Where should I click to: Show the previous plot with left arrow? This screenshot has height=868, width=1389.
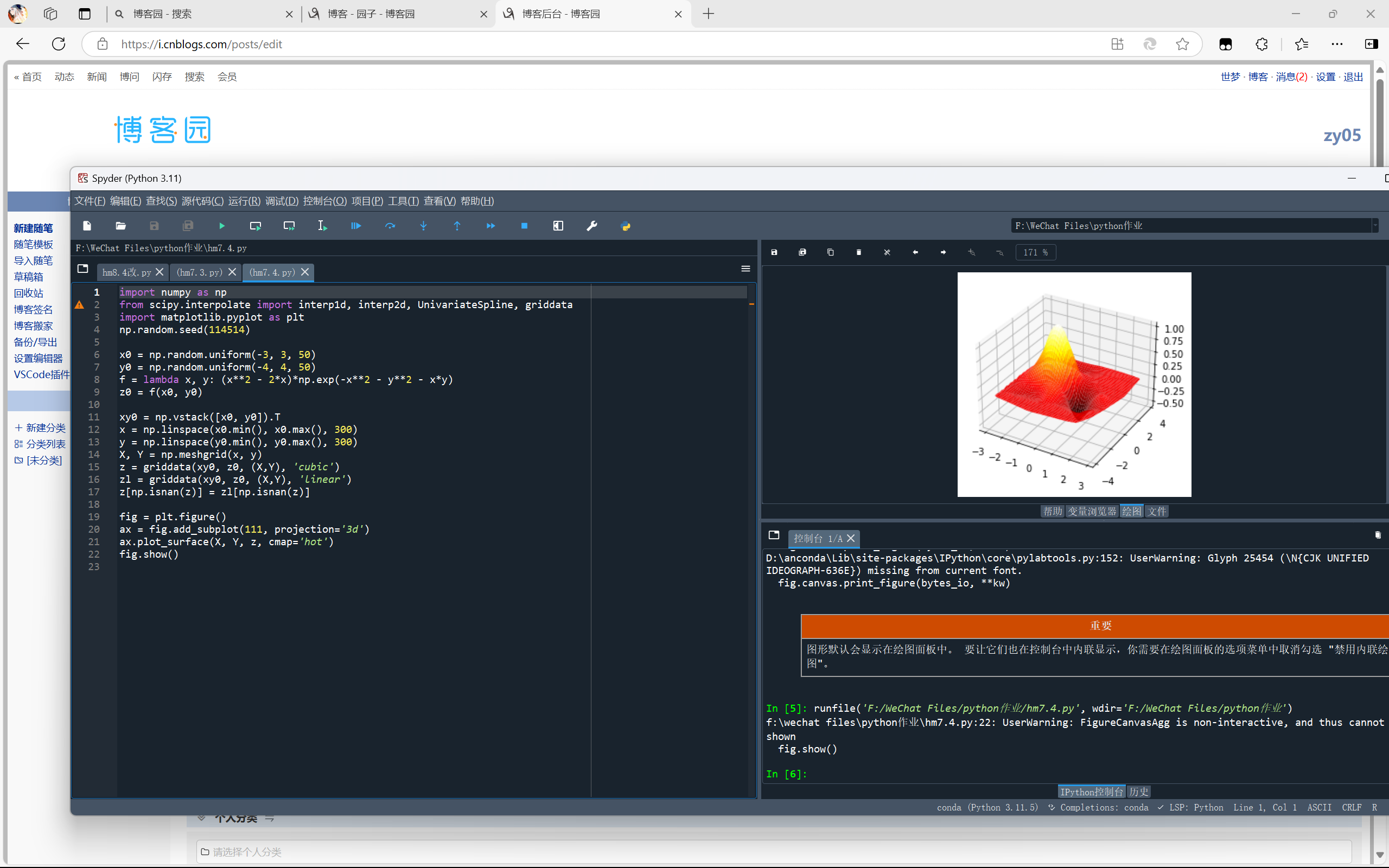[x=915, y=253]
